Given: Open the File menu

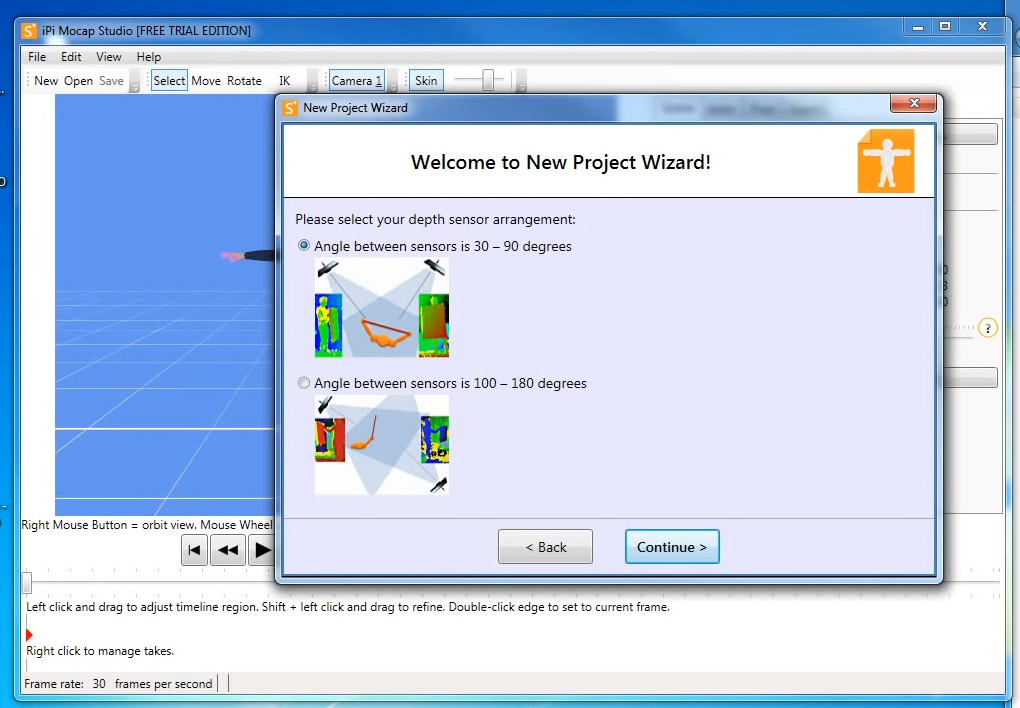Looking at the screenshot, I should tap(37, 57).
